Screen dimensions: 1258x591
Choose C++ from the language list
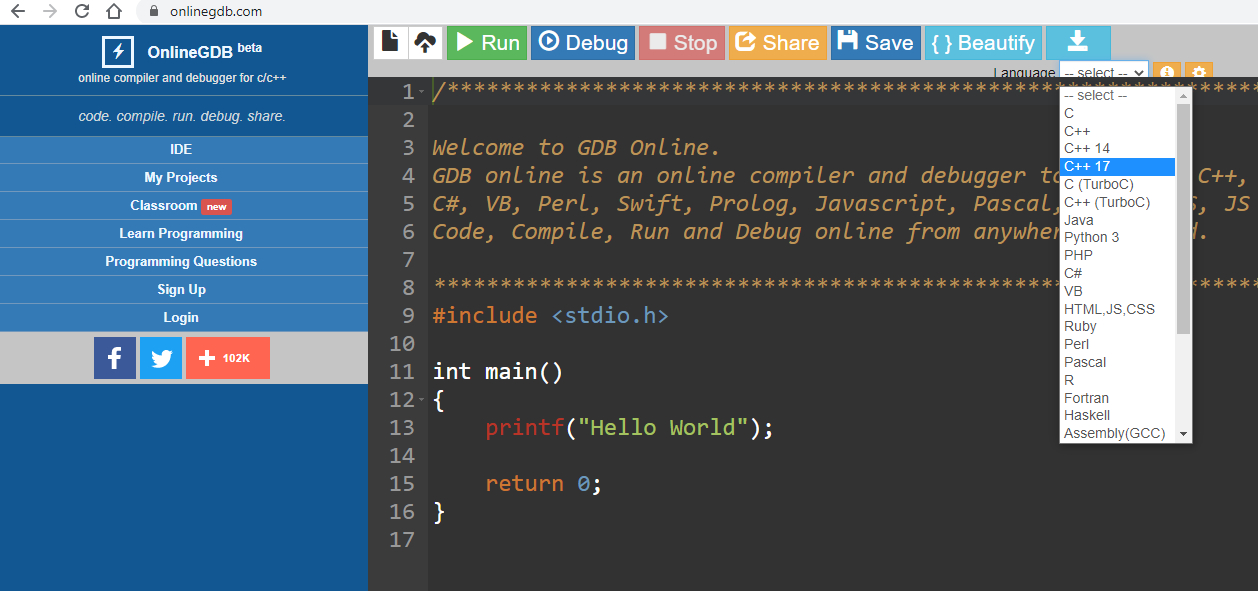(x=1118, y=131)
